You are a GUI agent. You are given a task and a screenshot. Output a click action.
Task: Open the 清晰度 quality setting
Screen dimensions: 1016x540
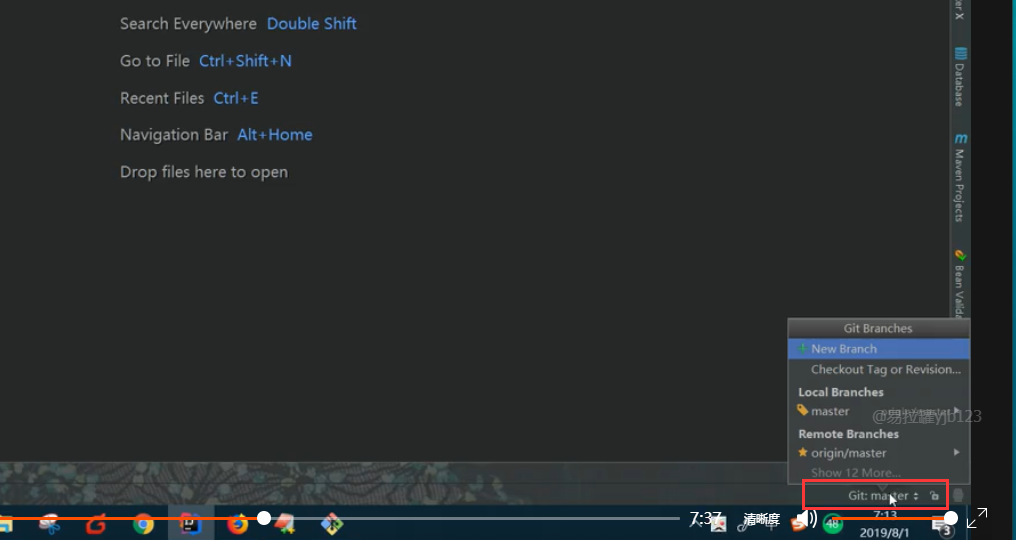click(x=761, y=519)
